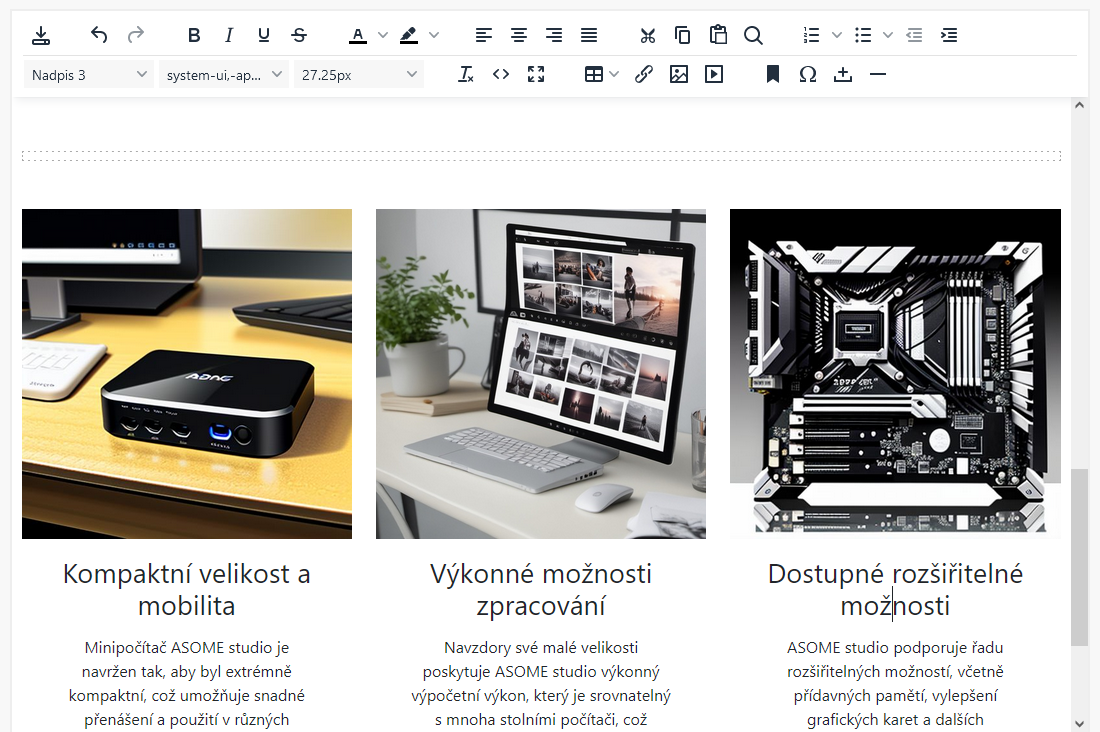The height and width of the screenshot is (732, 1100).
Task: Insert a hyperlink using the link icon
Action: 644,75
